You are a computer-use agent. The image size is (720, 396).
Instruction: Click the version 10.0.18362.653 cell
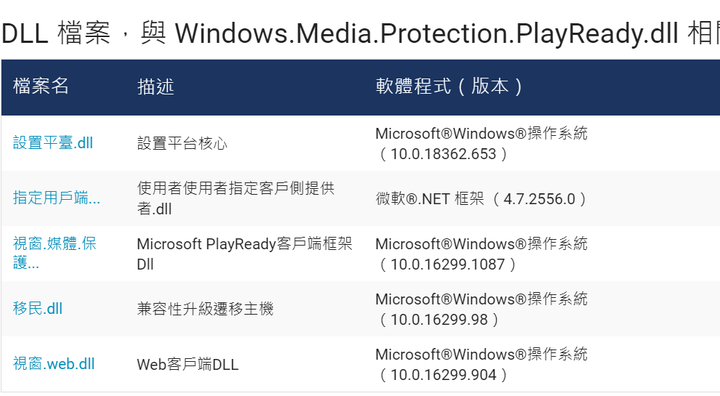(x=481, y=143)
